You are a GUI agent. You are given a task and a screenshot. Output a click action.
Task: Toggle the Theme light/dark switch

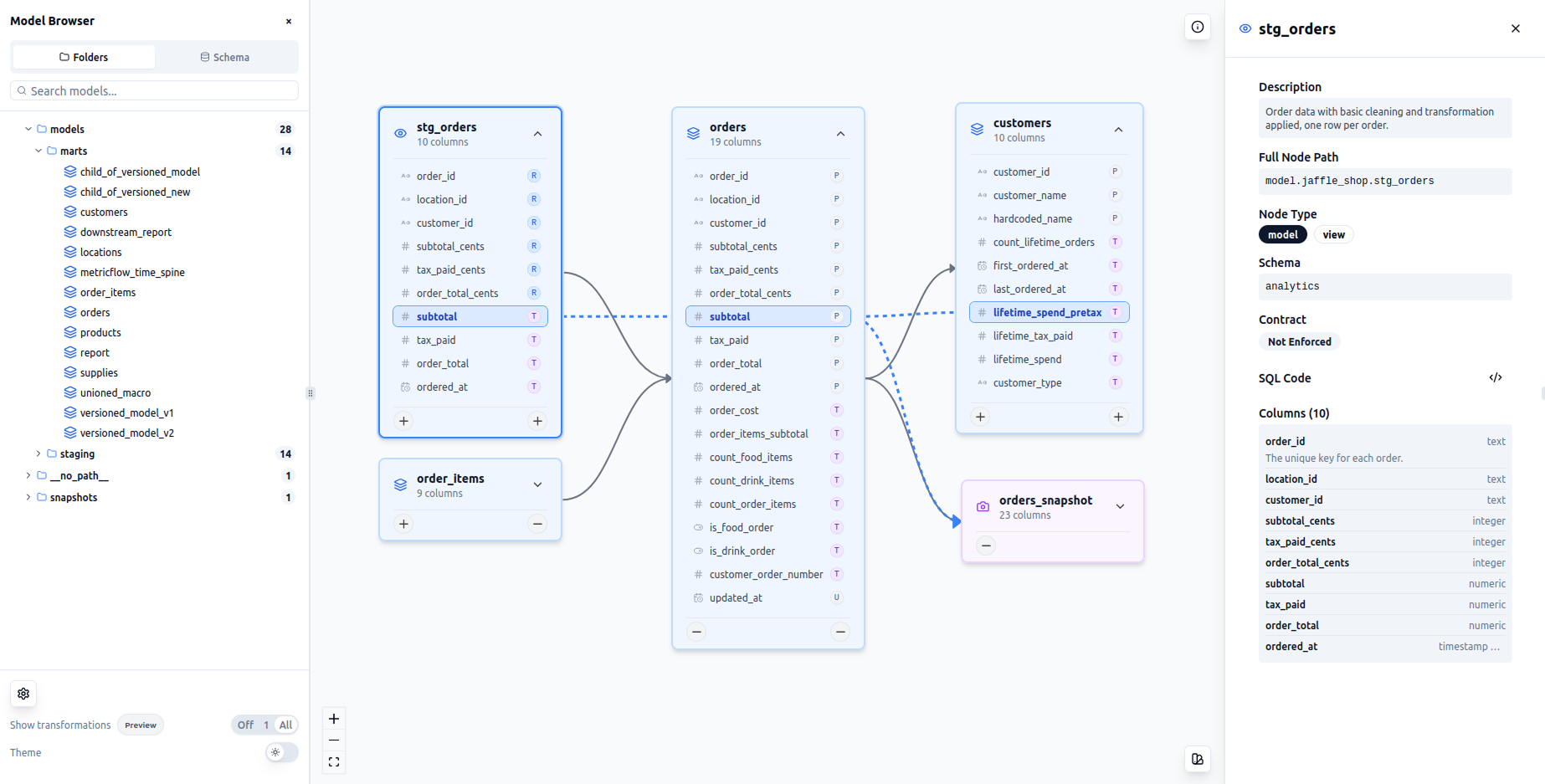click(281, 752)
